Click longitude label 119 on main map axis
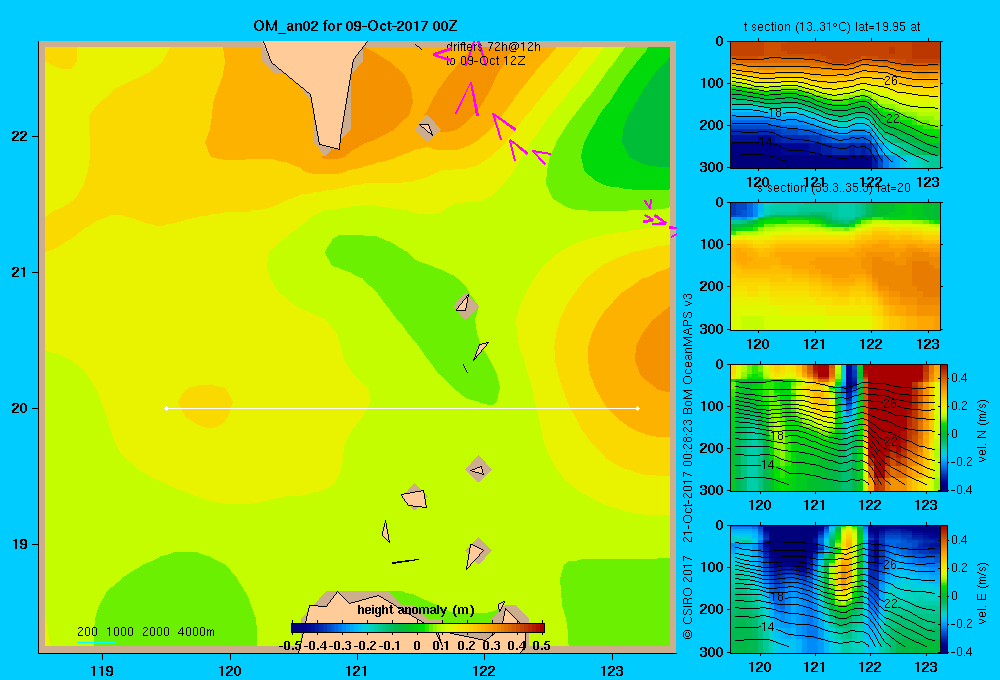1000x680 pixels. coord(102,671)
